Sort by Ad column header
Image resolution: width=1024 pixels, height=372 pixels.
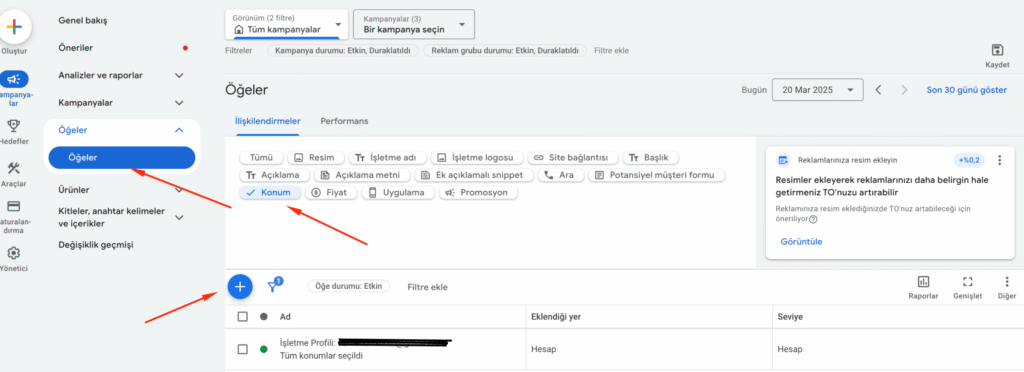coord(285,317)
